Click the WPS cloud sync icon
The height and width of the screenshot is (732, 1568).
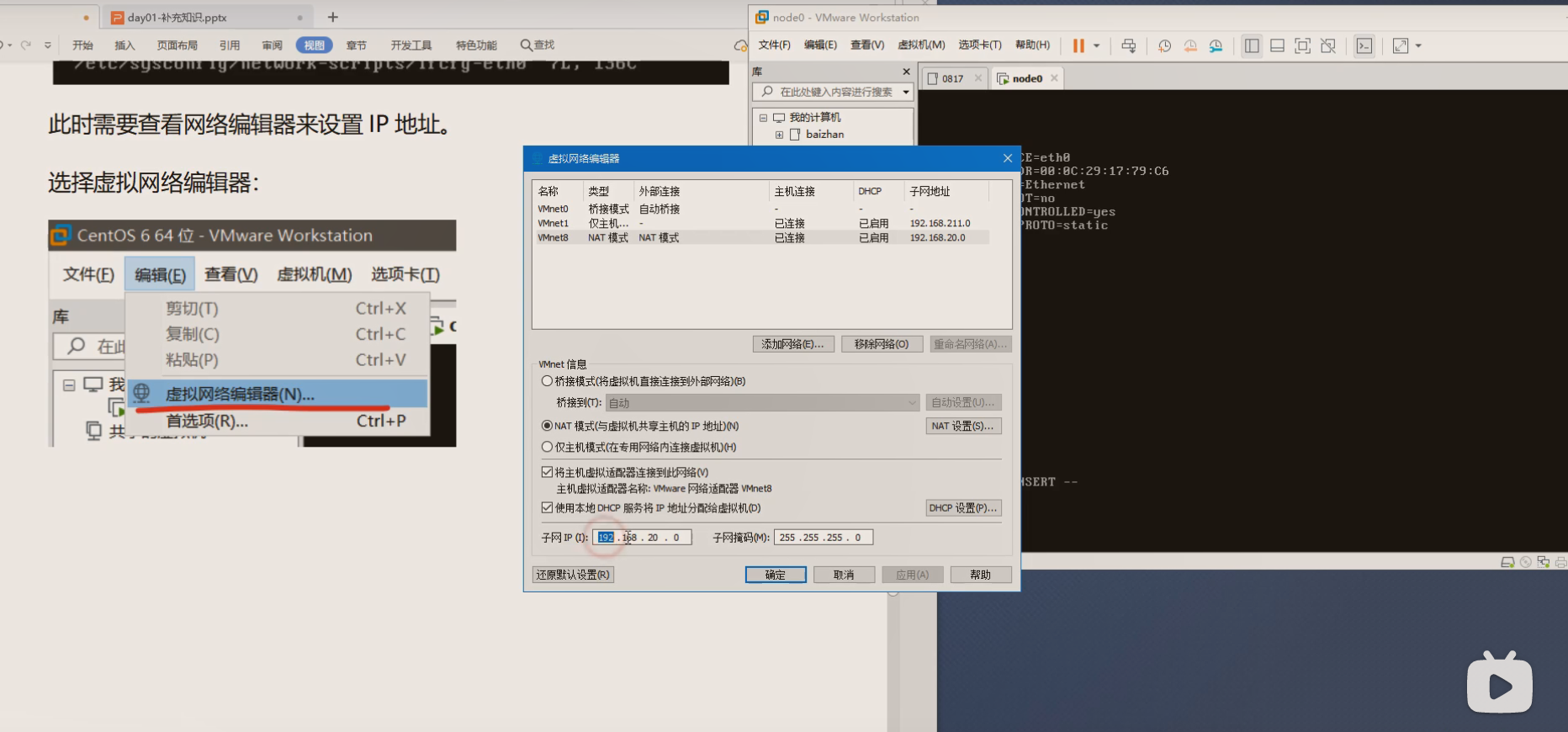740,45
